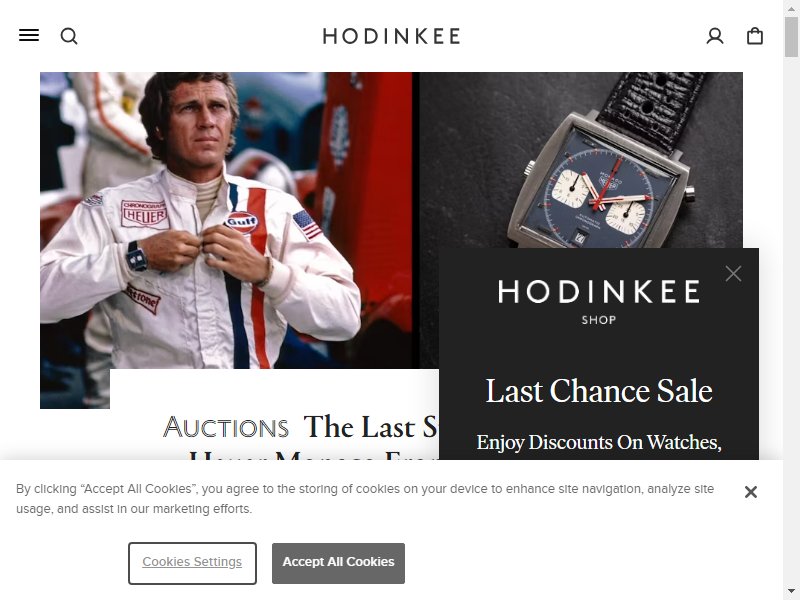Click the cookie consent description text
Image resolution: width=800 pixels, height=600 pixels.
[x=365, y=498]
